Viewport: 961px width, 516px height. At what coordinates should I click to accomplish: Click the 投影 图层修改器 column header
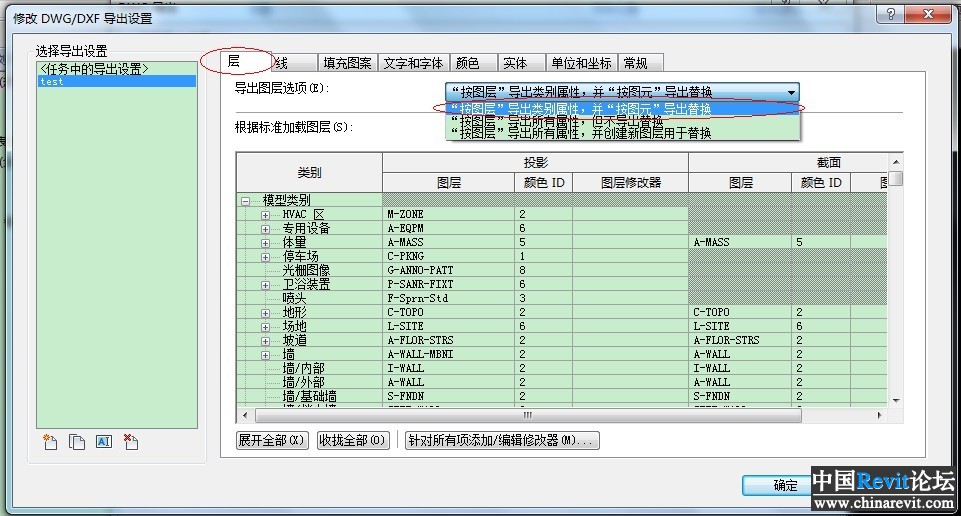[x=631, y=183]
